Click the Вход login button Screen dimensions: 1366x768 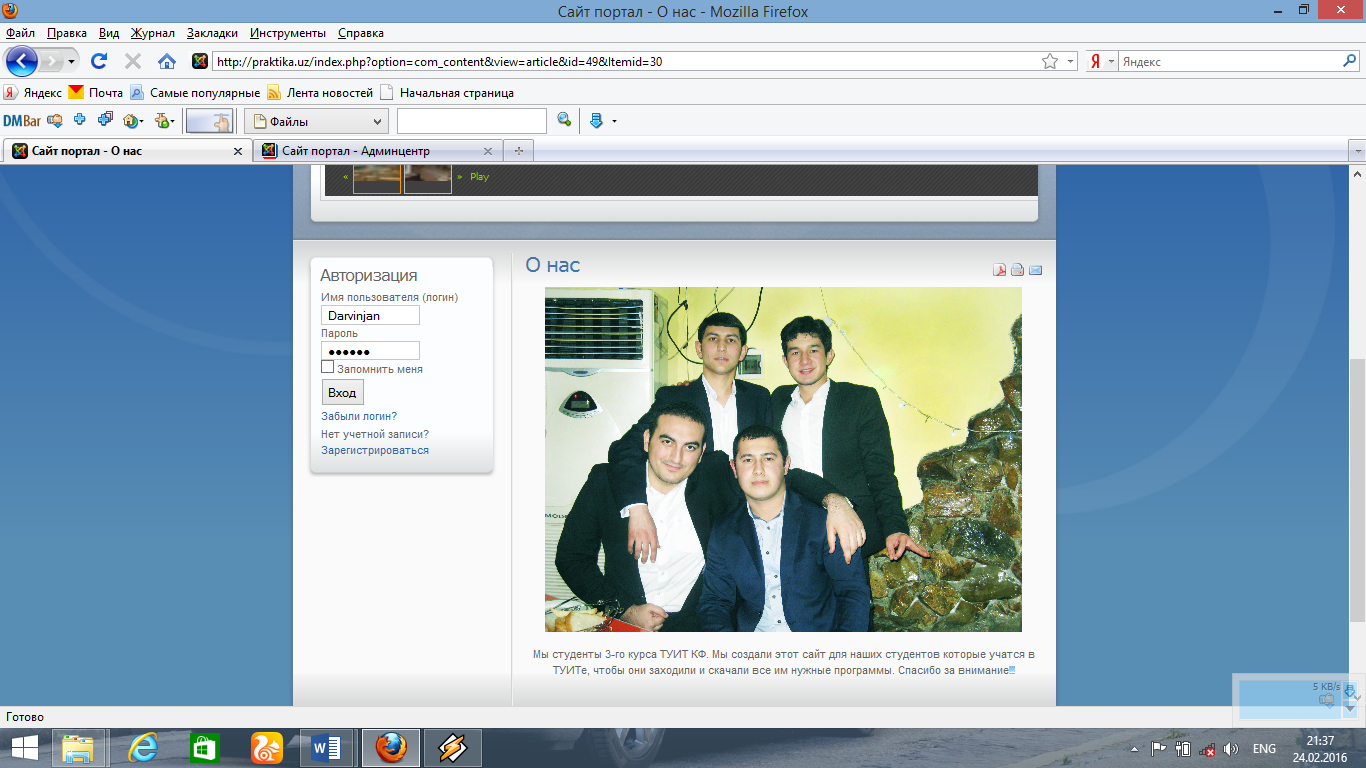(342, 393)
